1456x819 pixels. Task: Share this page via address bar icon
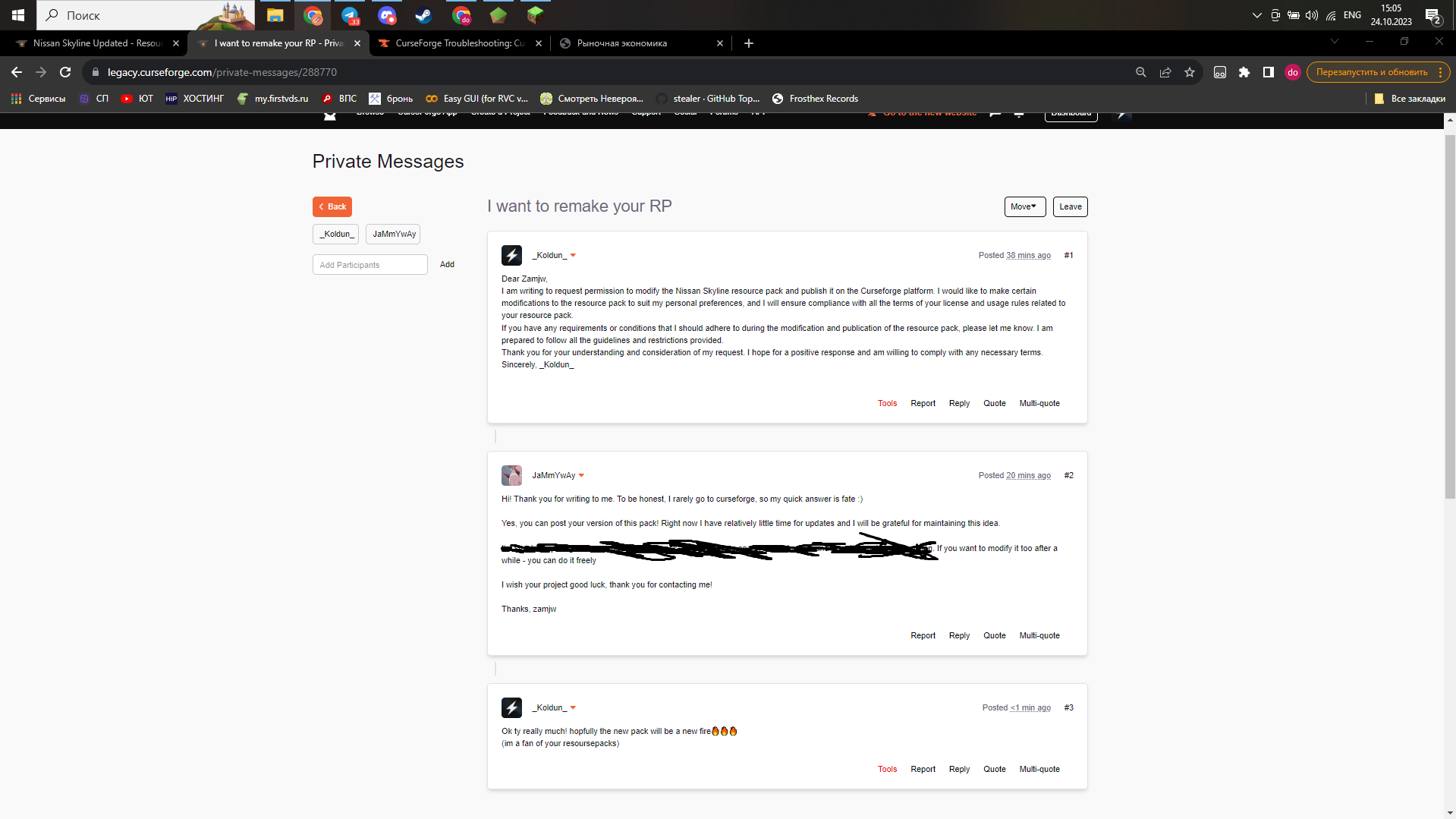[x=1165, y=72]
